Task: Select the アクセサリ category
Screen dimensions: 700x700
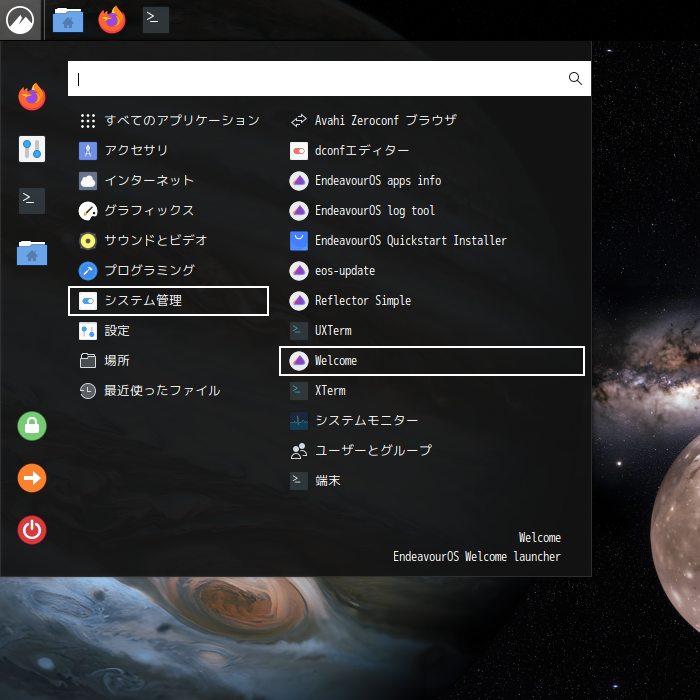Action: [168, 150]
